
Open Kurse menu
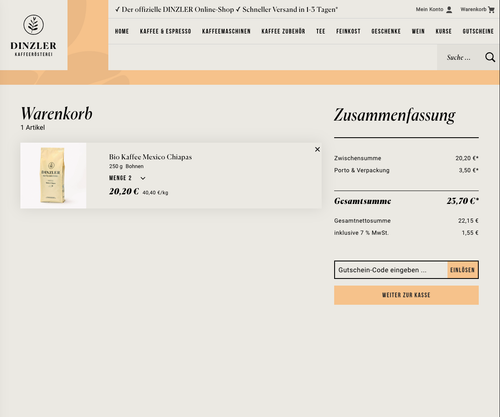[x=443, y=31]
